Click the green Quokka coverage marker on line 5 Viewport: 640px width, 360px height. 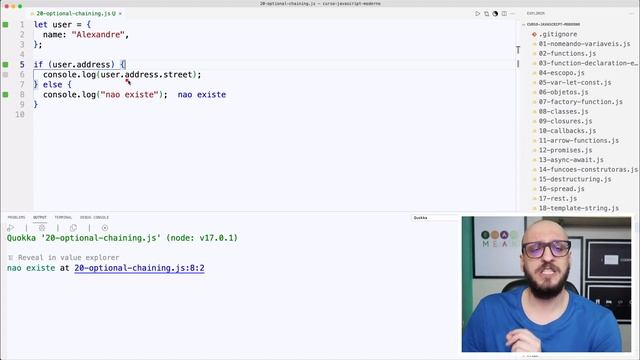(x=5, y=64)
